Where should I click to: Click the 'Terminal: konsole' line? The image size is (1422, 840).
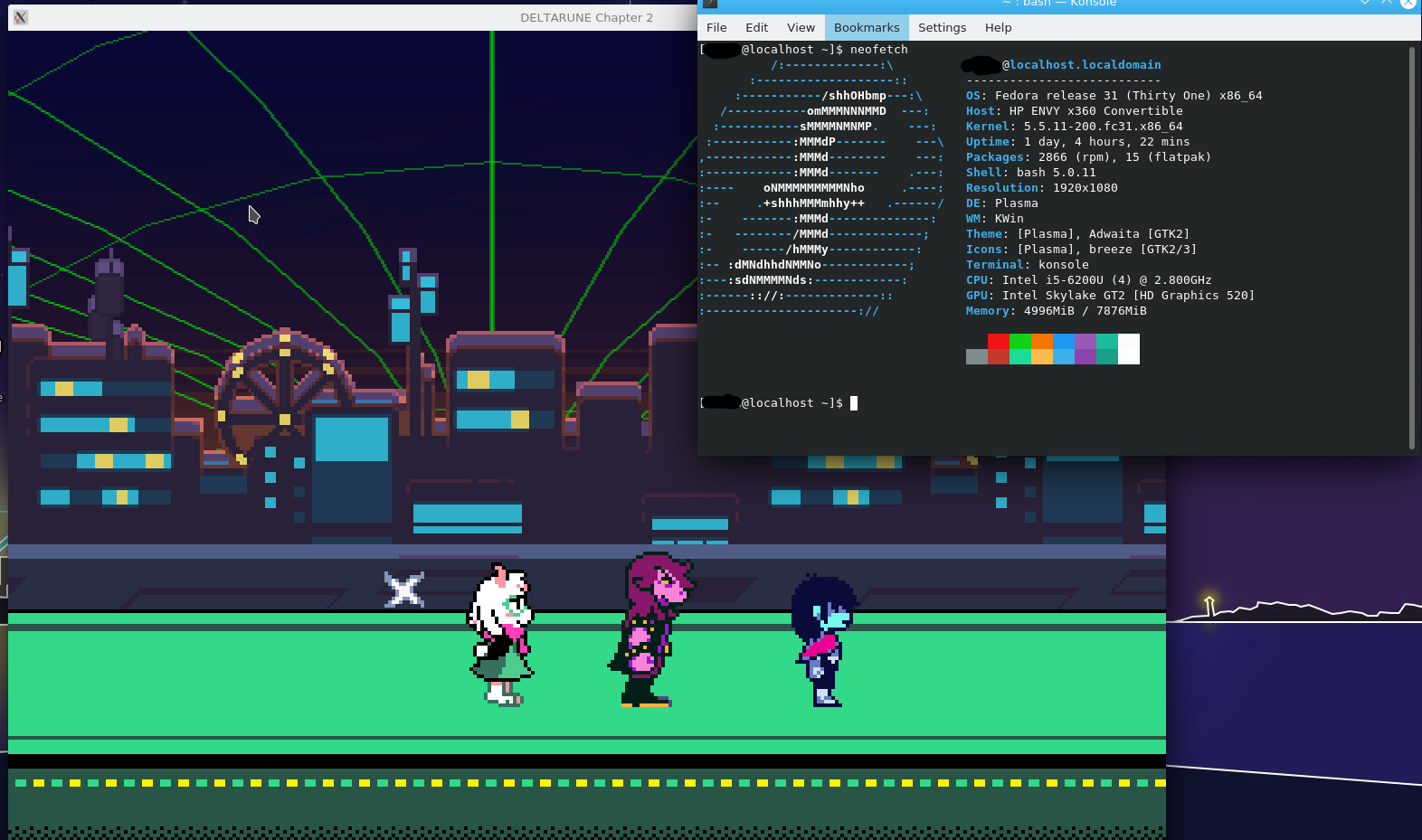click(1027, 265)
